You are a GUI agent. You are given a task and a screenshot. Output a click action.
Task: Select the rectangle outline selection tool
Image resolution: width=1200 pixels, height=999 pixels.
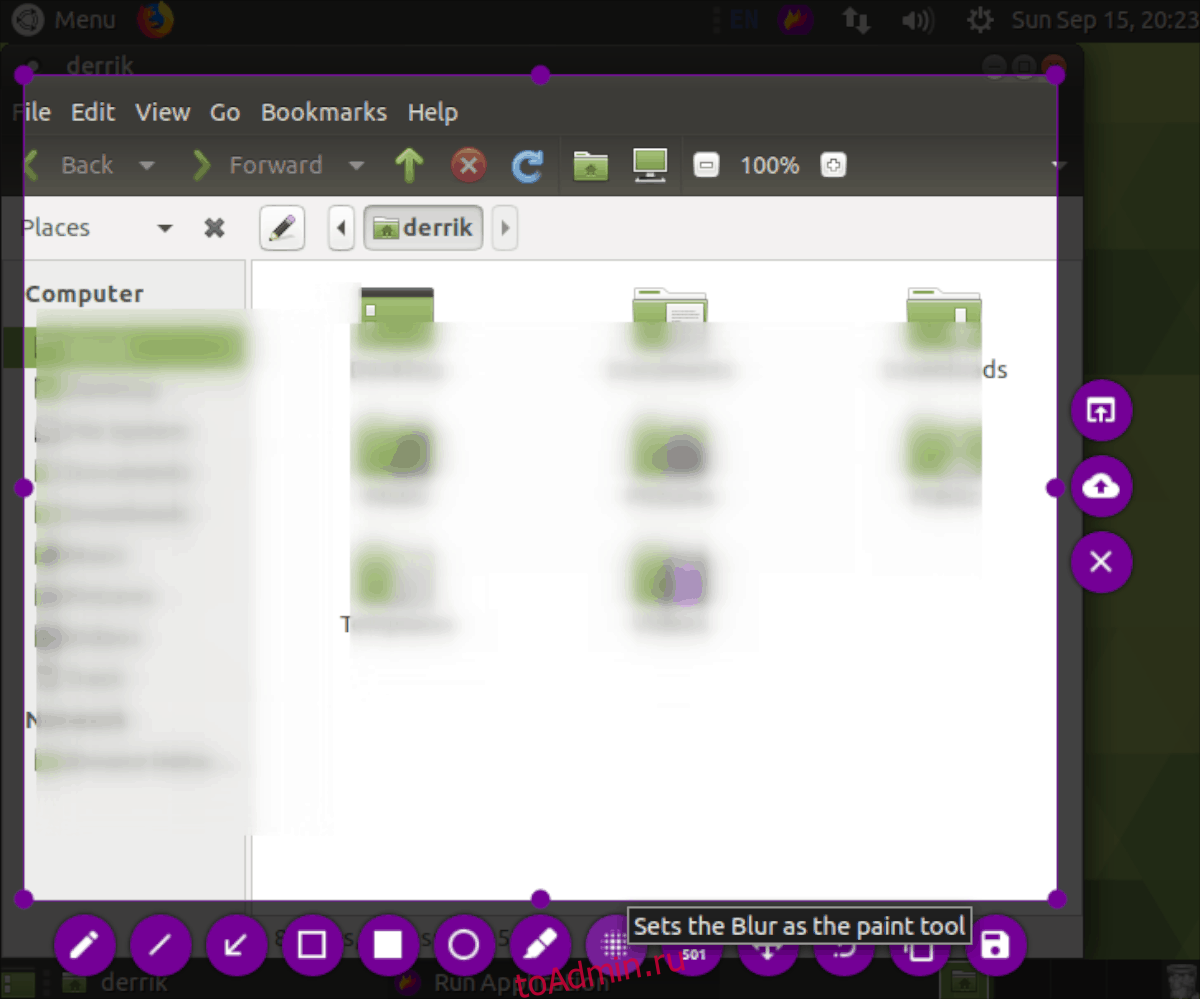tap(312, 945)
